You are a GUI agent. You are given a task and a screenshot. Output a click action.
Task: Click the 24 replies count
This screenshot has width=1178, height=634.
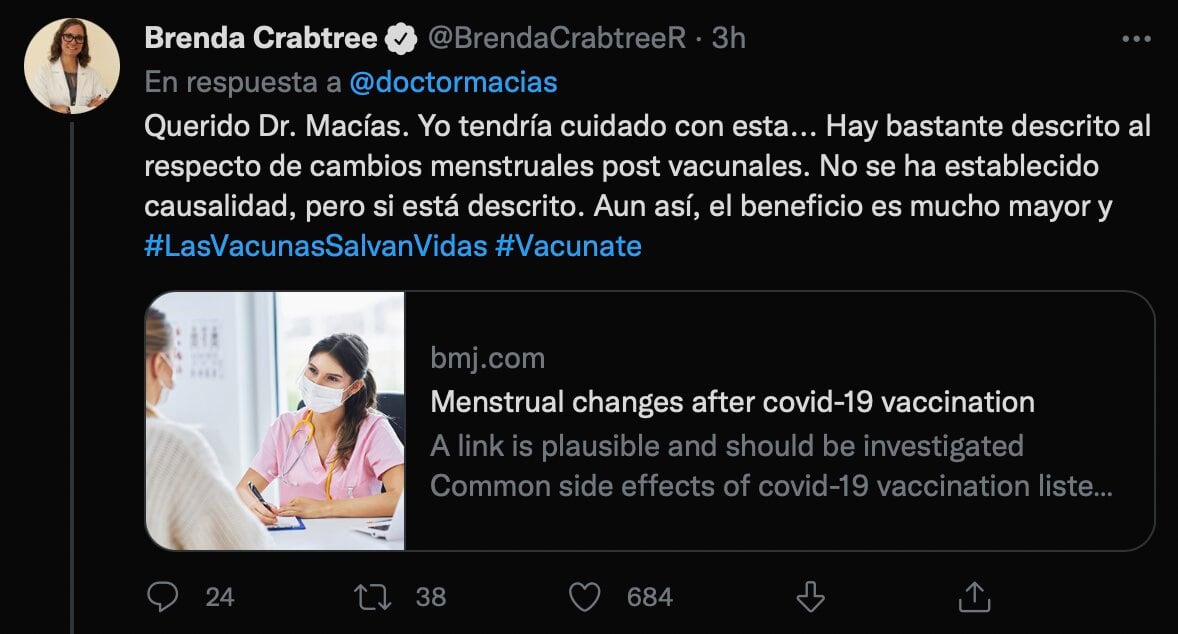coord(219,597)
